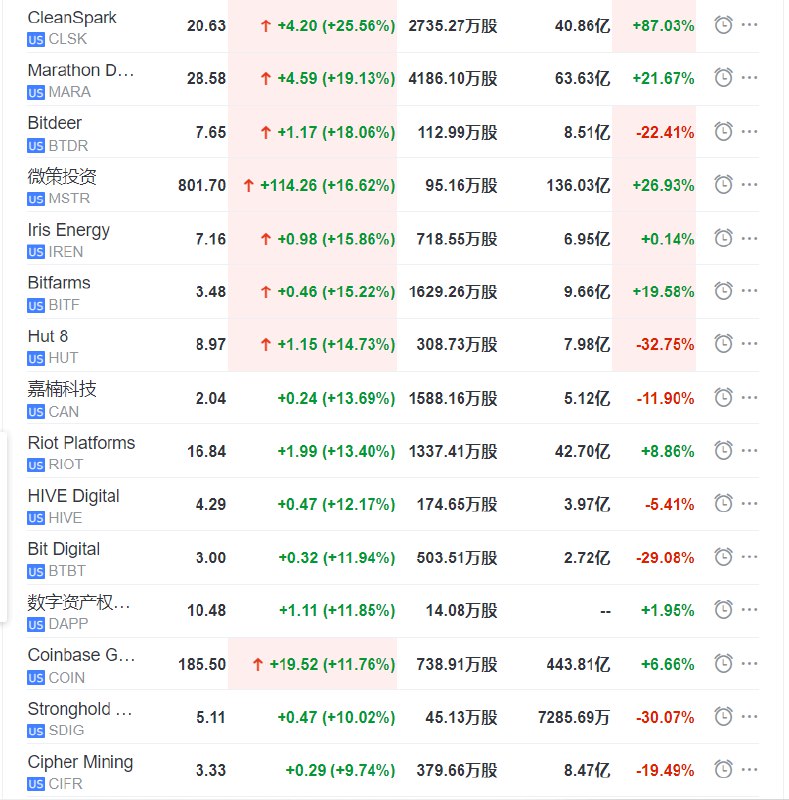
Task: Open more options for IREN row
Action: [x=749, y=238]
